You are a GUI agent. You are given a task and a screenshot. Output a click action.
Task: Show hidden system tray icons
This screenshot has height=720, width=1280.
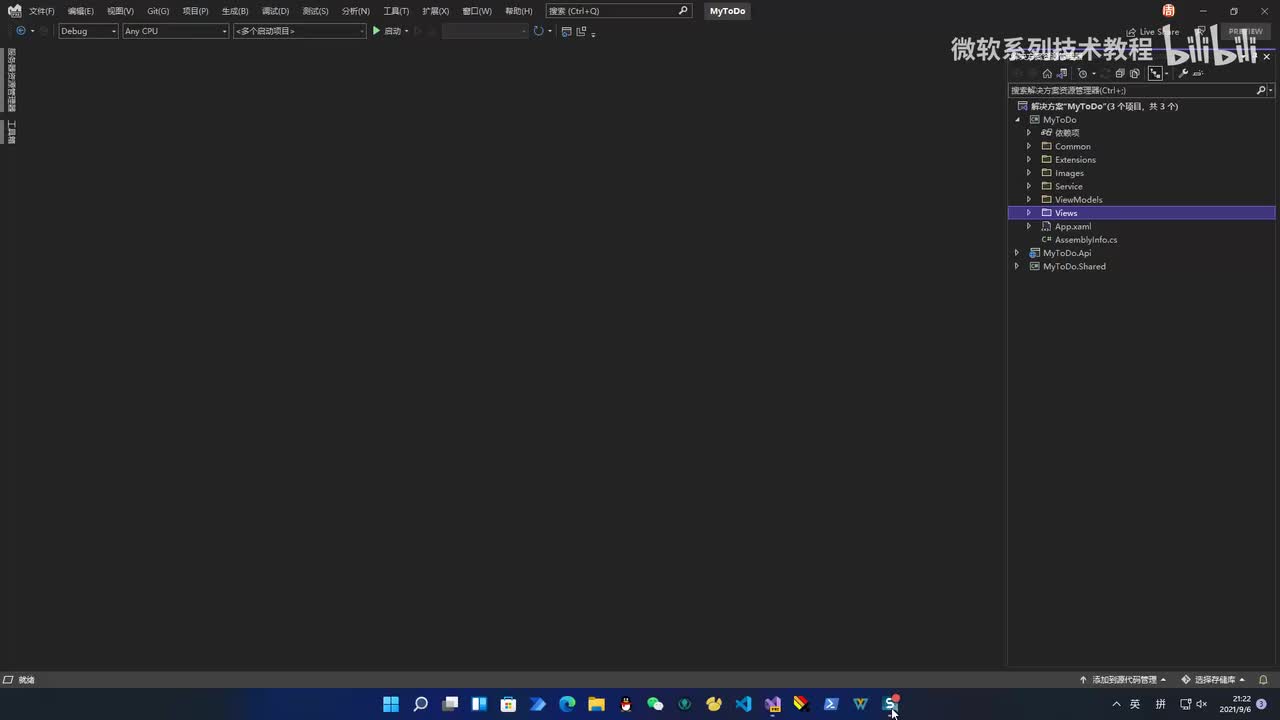[1116, 704]
